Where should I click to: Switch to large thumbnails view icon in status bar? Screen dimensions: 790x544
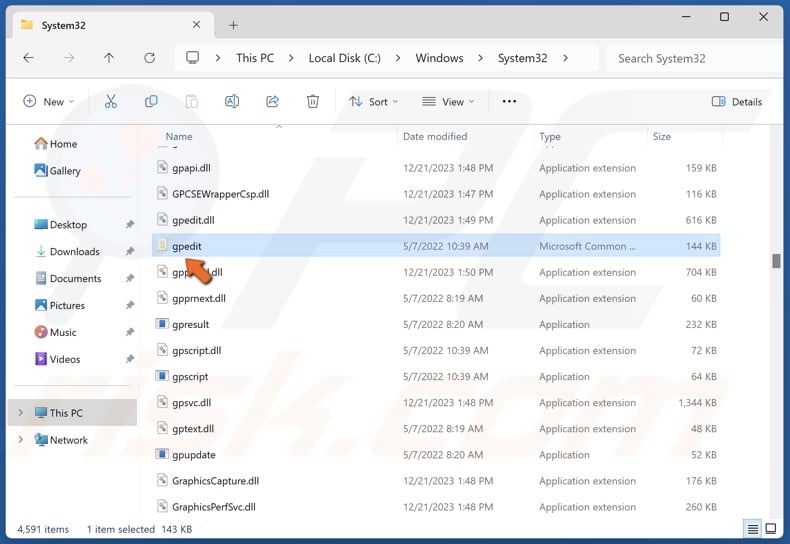pyautogui.click(x=771, y=529)
